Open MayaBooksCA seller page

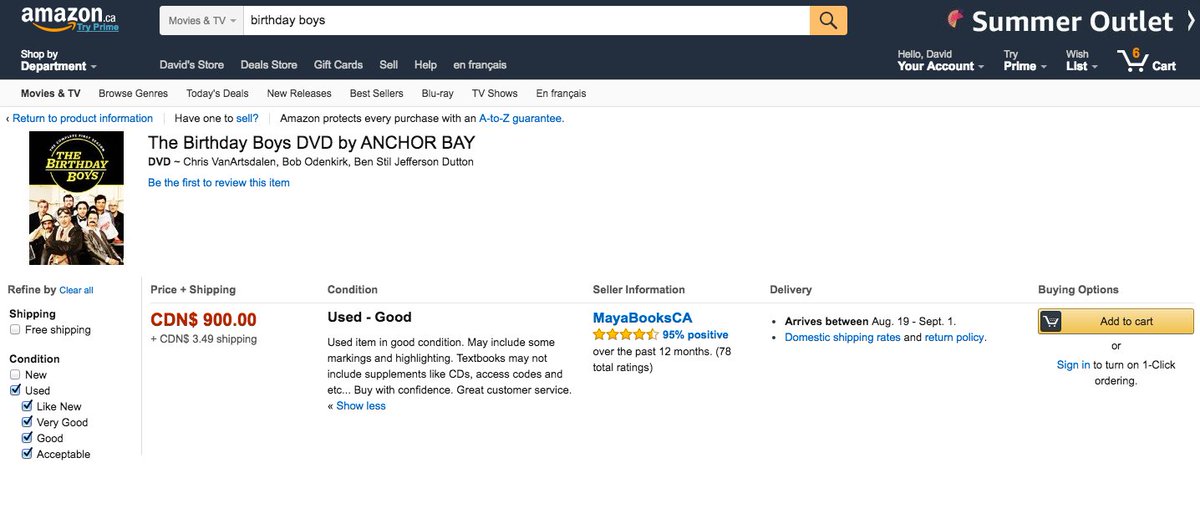(642, 317)
